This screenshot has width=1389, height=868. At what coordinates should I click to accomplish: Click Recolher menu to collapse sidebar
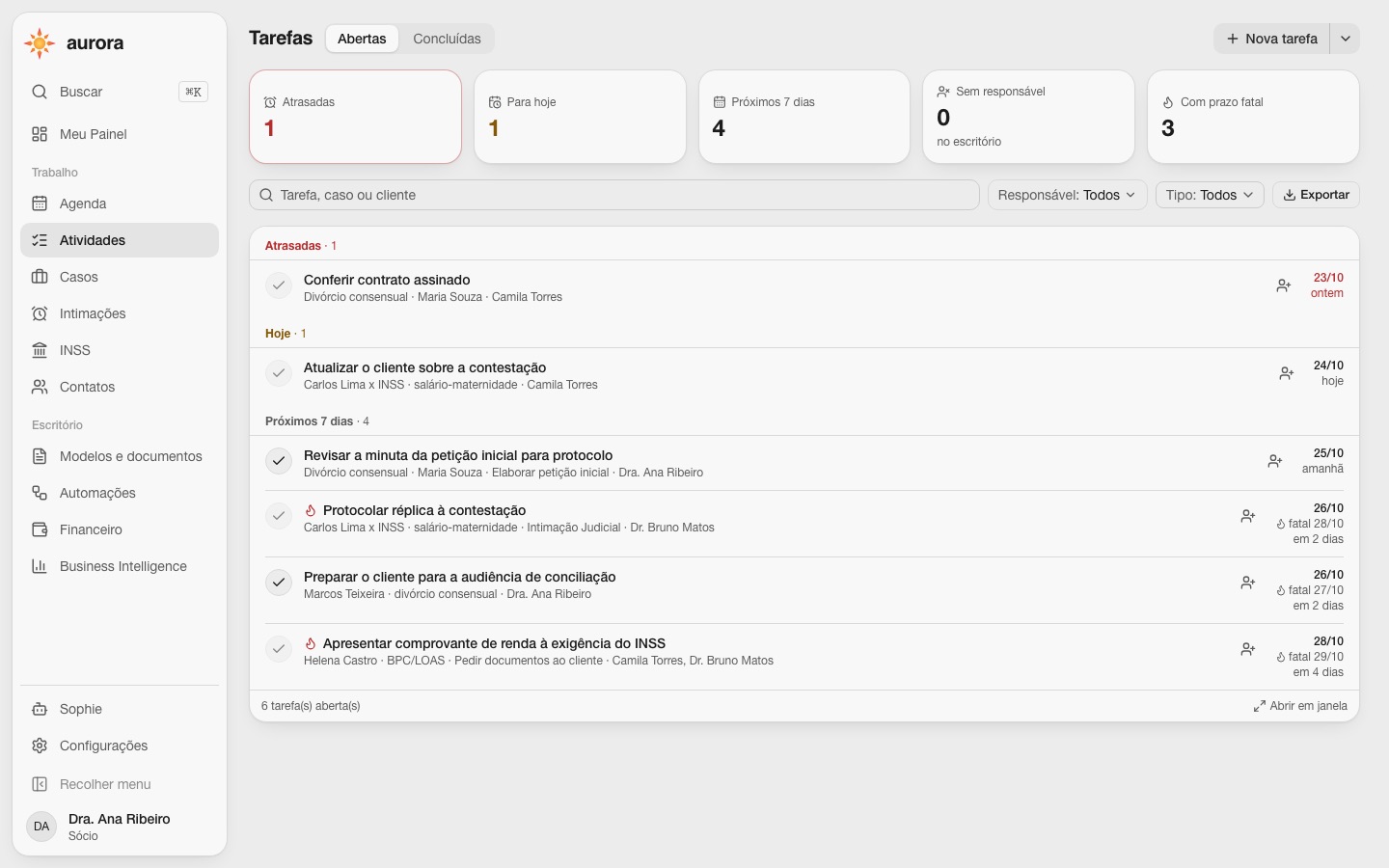120,784
